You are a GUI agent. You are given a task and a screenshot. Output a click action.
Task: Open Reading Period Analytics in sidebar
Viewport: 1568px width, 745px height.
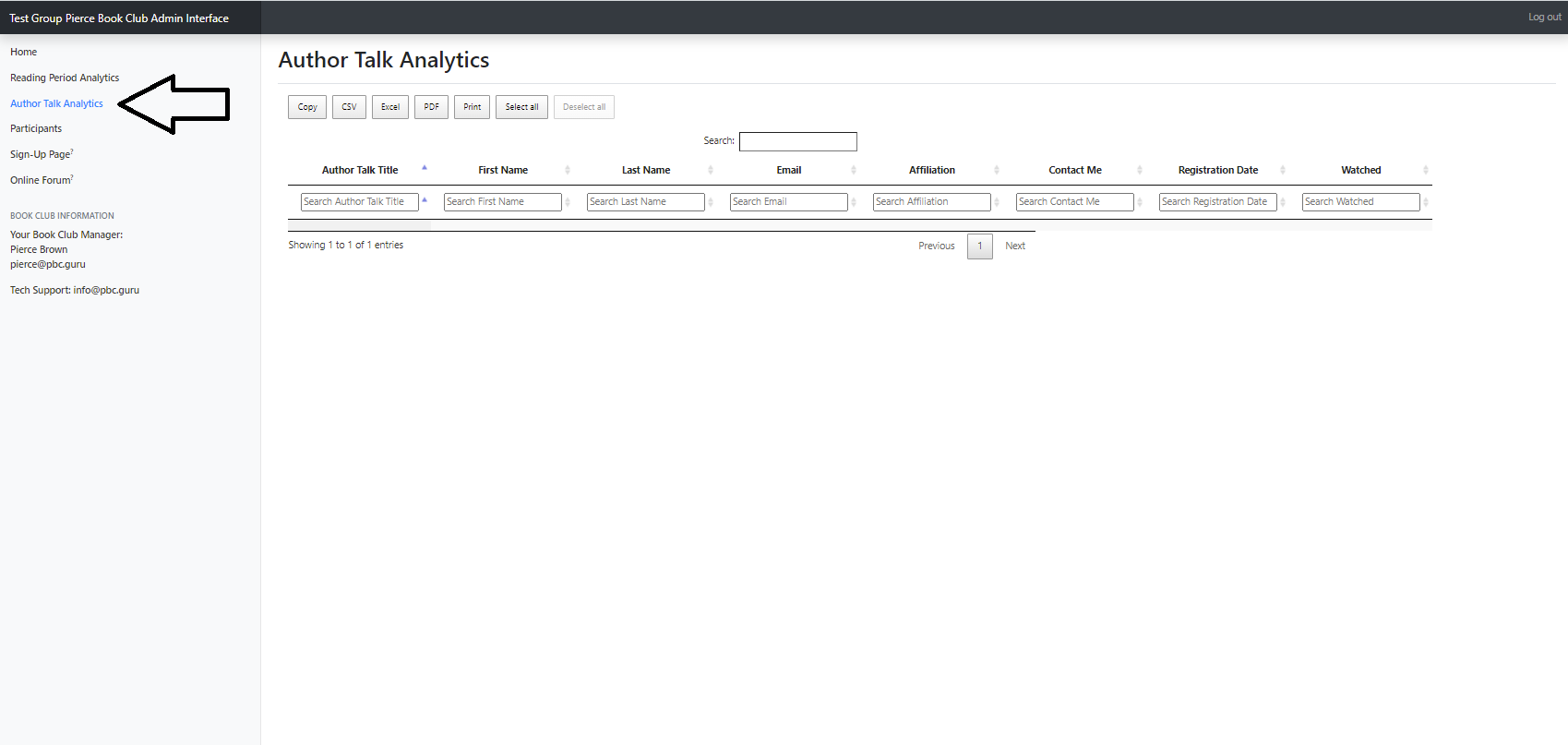pyautogui.click(x=65, y=78)
